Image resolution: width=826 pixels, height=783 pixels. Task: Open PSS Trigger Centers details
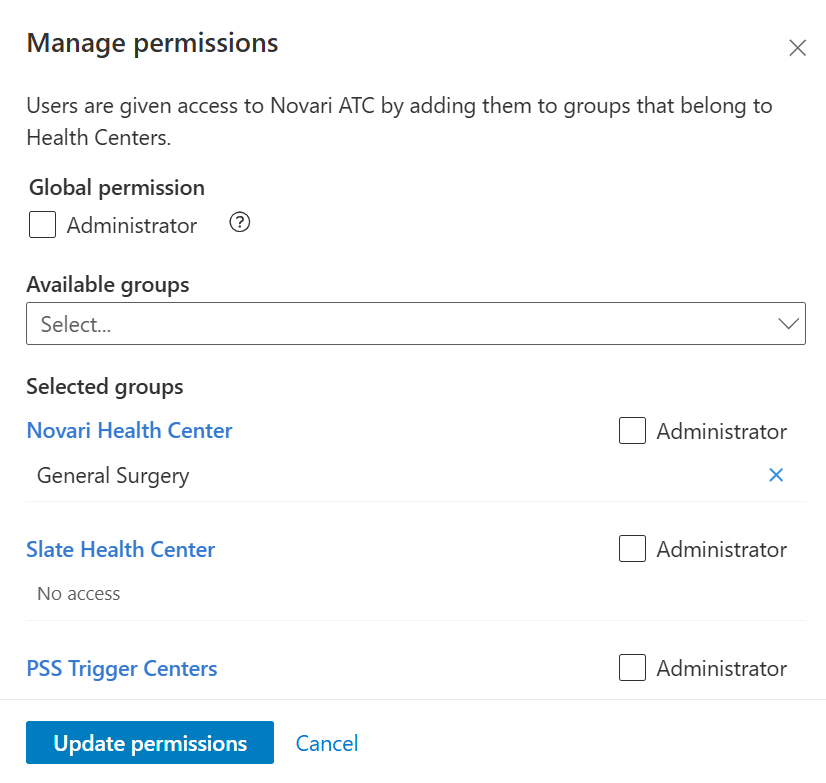click(121, 668)
